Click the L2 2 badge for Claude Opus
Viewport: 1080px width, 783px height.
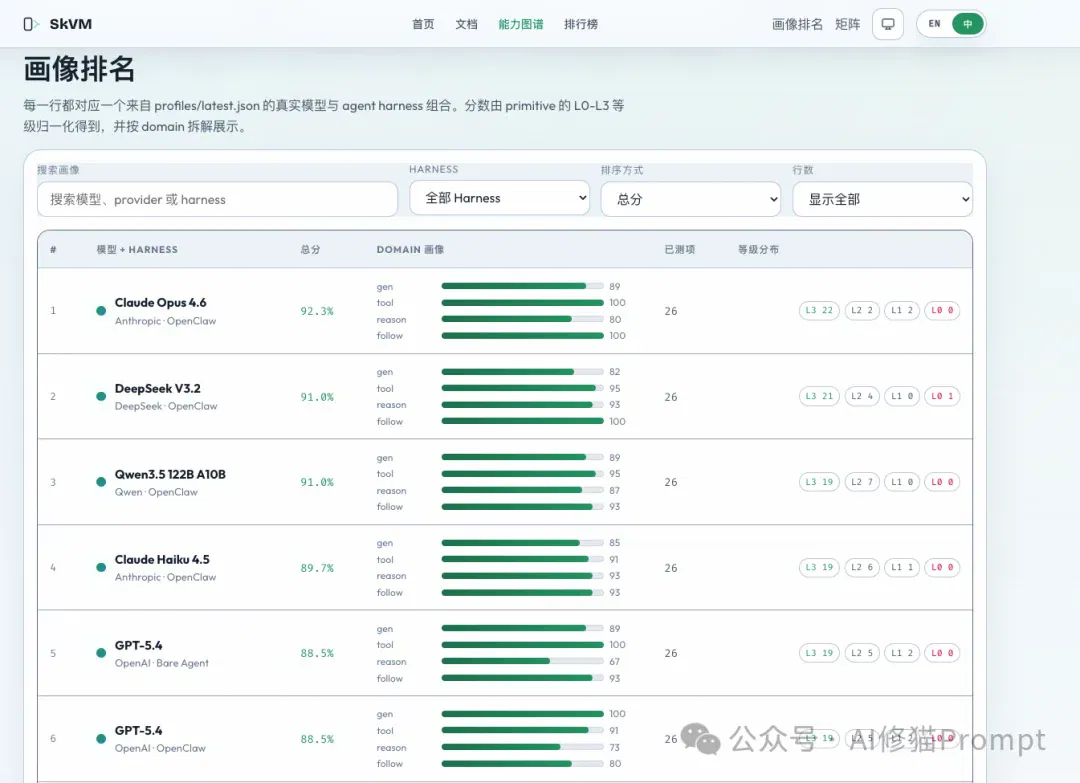862,311
